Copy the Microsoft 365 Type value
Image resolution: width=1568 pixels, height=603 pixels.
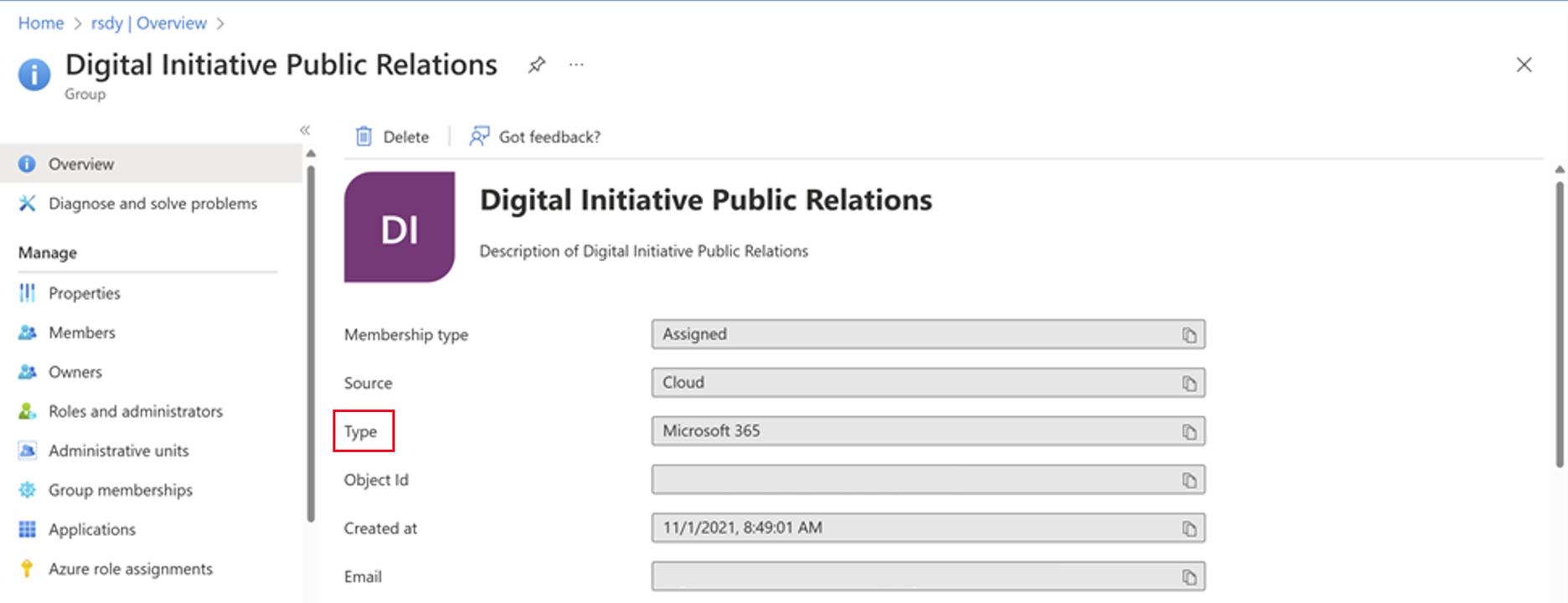tap(1189, 432)
